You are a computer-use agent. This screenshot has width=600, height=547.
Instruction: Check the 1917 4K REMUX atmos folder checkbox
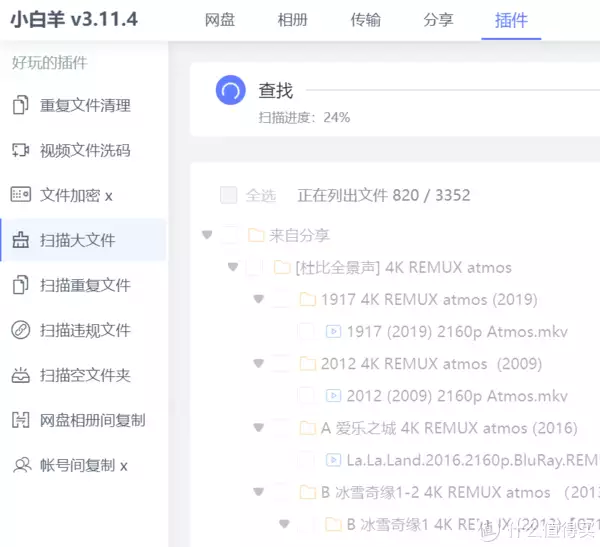tap(280, 299)
